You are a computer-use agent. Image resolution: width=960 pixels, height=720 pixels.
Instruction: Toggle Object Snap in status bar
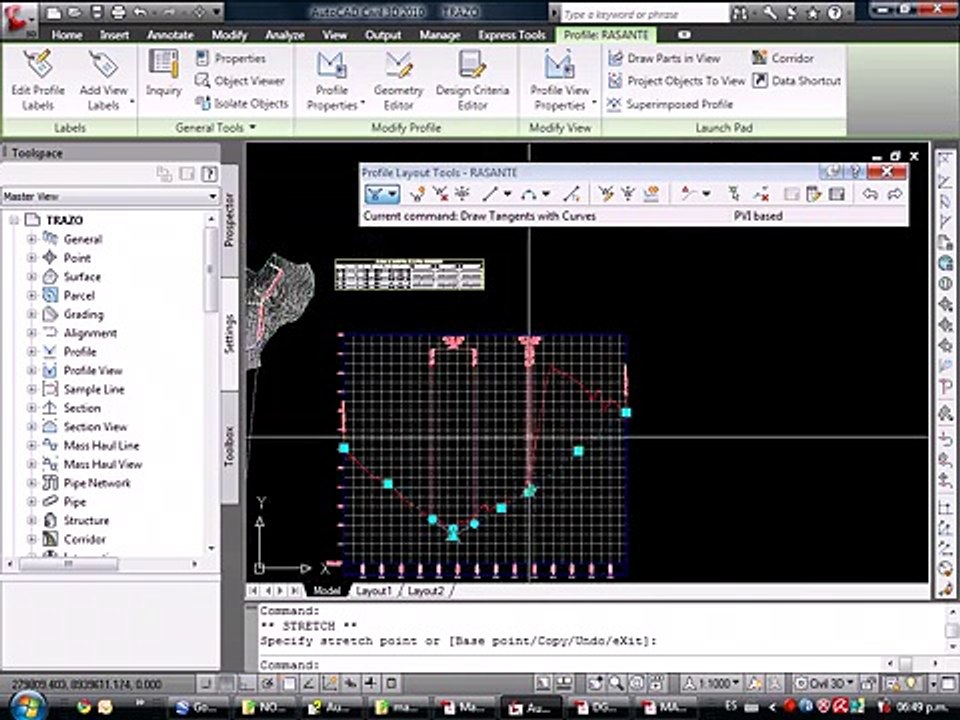coord(288,683)
